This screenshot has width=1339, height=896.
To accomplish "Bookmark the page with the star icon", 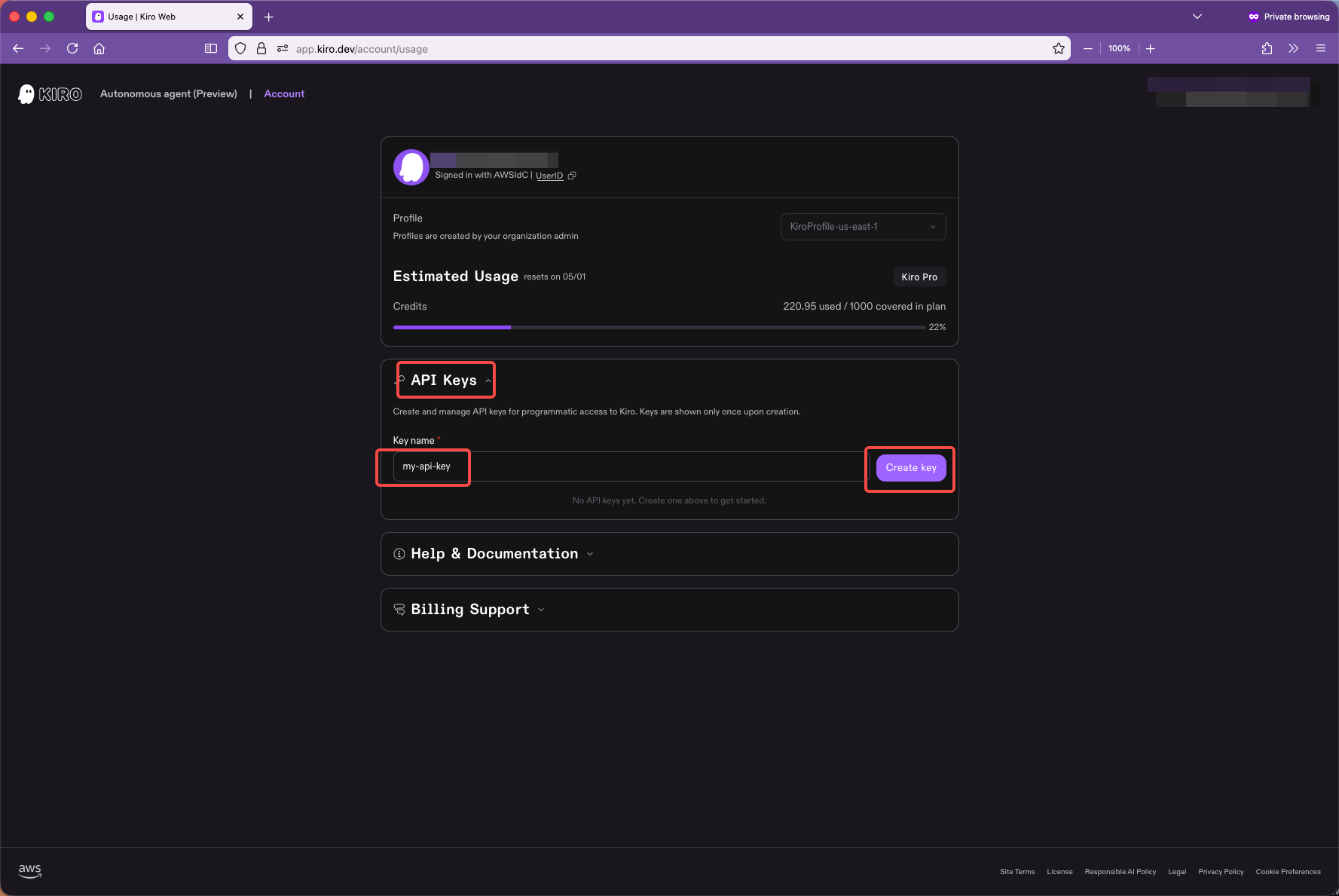I will [1058, 49].
